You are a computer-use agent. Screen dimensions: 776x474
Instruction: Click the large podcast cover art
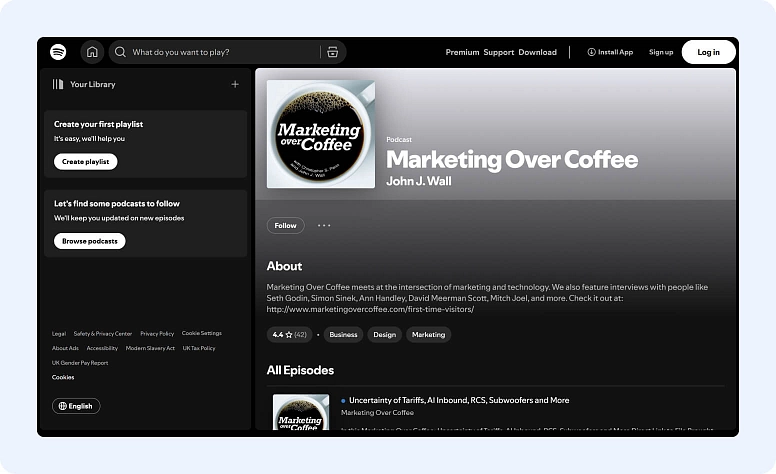point(321,134)
